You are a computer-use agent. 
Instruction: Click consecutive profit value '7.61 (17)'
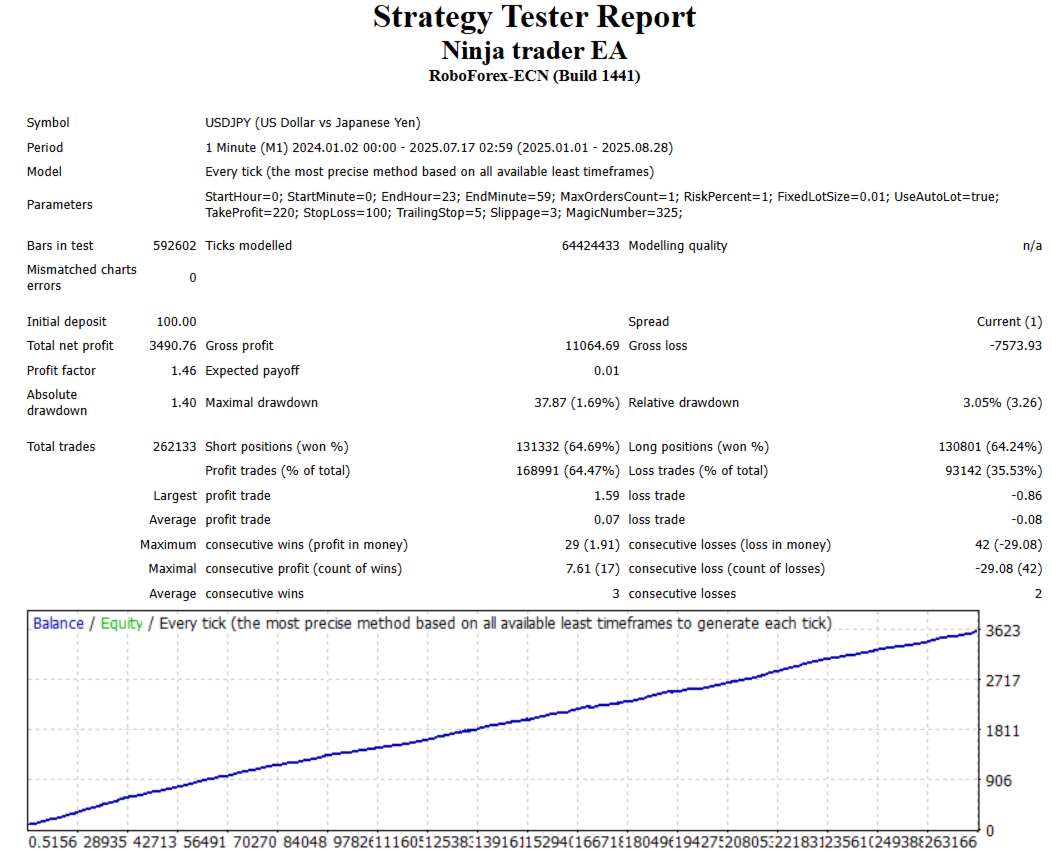point(592,569)
